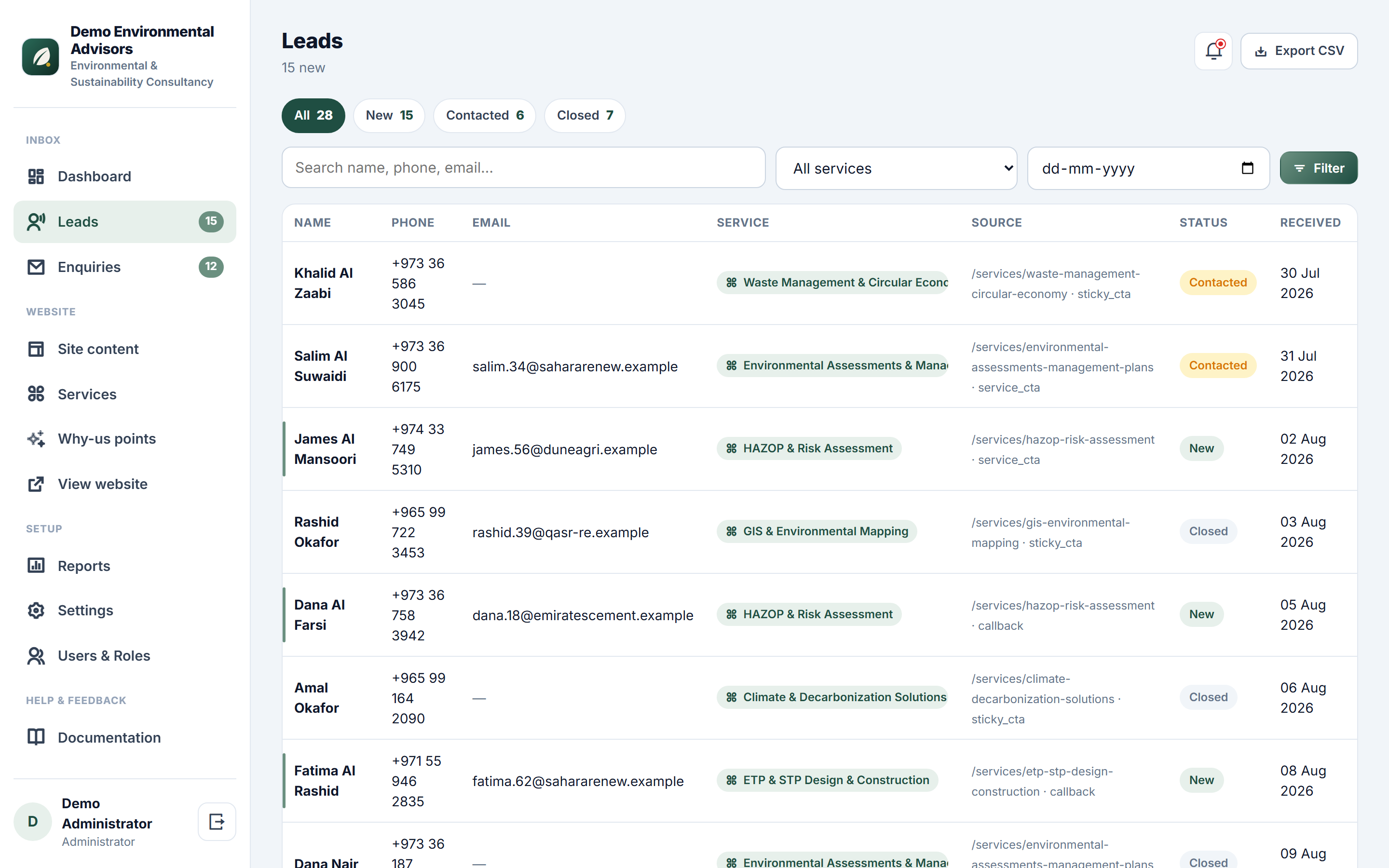Viewport: 1389px width, 868px height.
Task: Click the Khalid Al Zaabi lead name
Action: (324, 283)
